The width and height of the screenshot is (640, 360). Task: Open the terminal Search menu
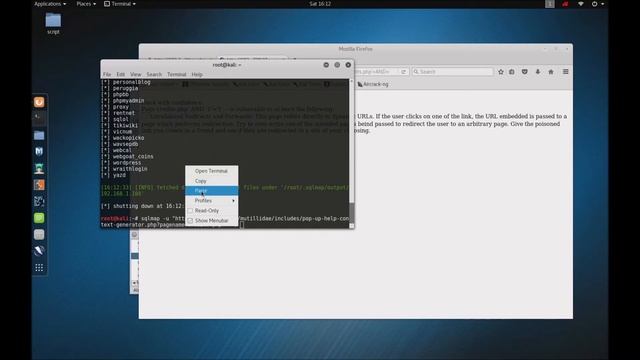pyautogui.click(x=154, y=74)
